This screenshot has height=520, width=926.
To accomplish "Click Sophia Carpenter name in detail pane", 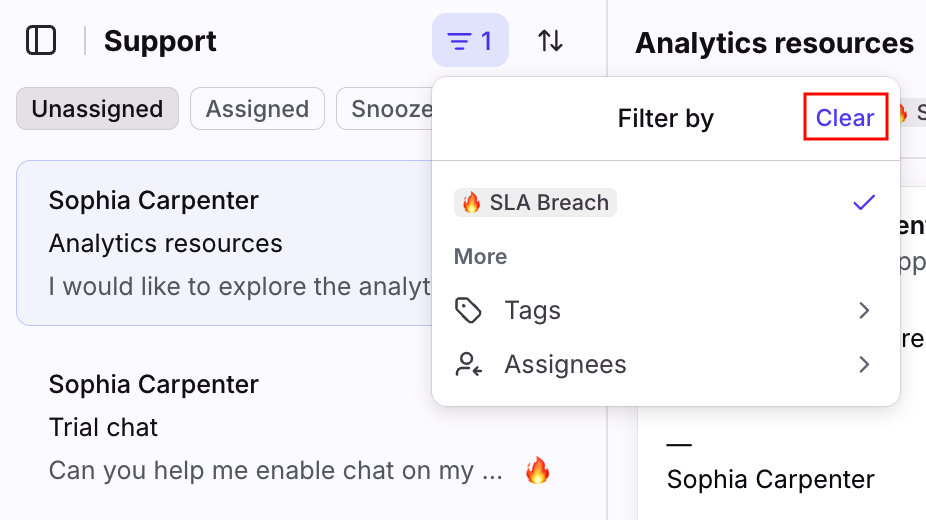I will coord(770,479).
